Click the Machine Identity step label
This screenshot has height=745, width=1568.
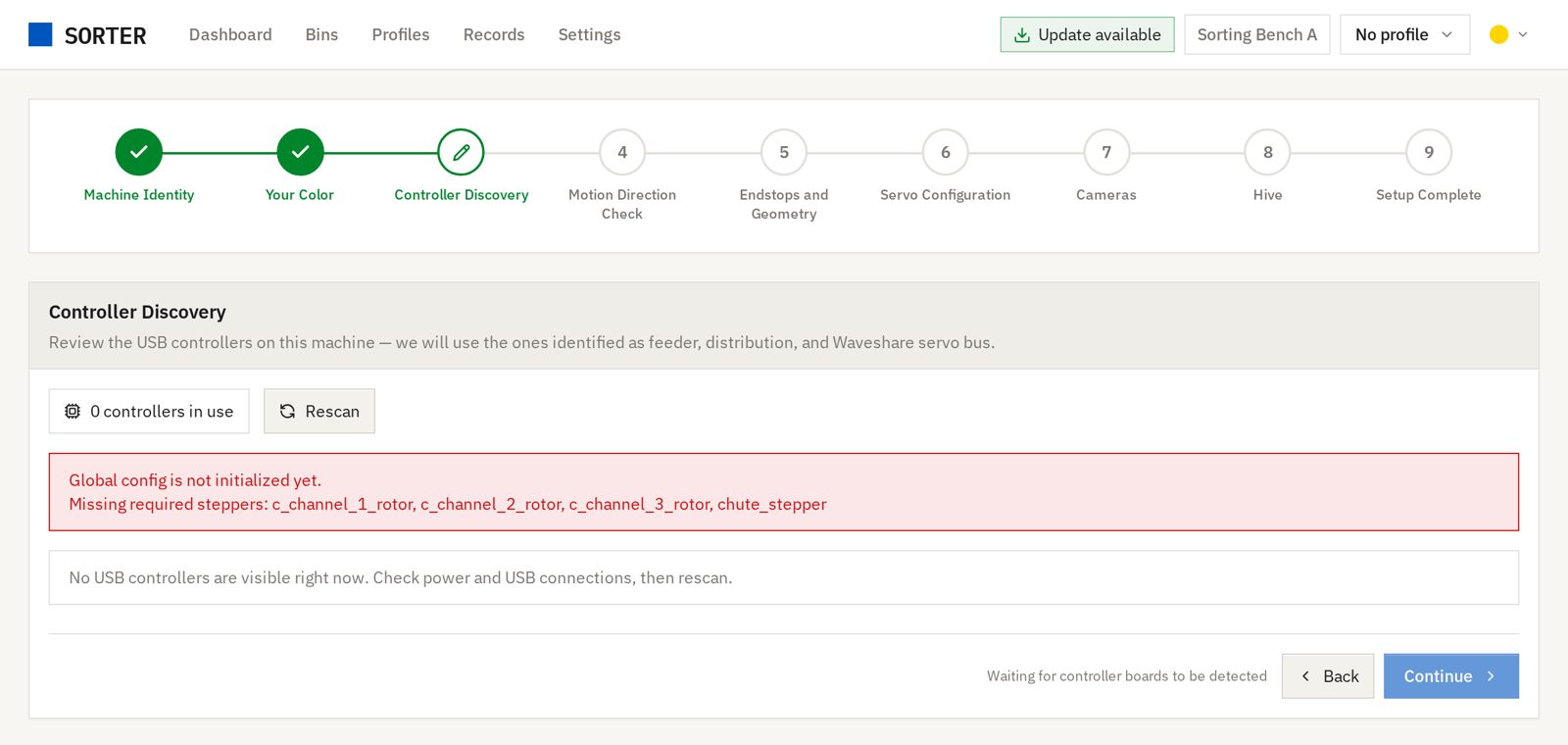pos(139,195)
